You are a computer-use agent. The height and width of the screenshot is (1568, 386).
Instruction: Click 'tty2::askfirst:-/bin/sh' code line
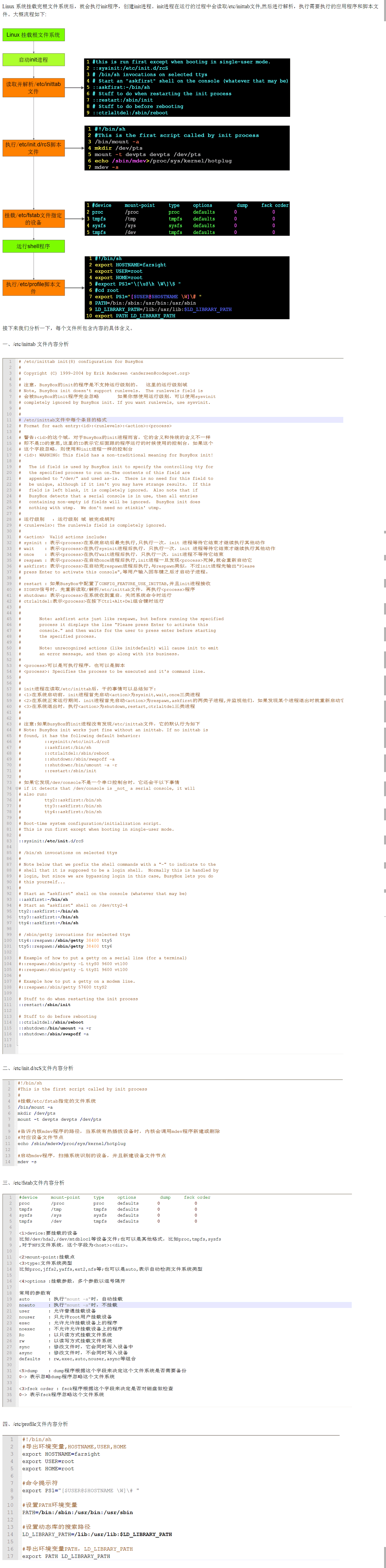point(48,911)
